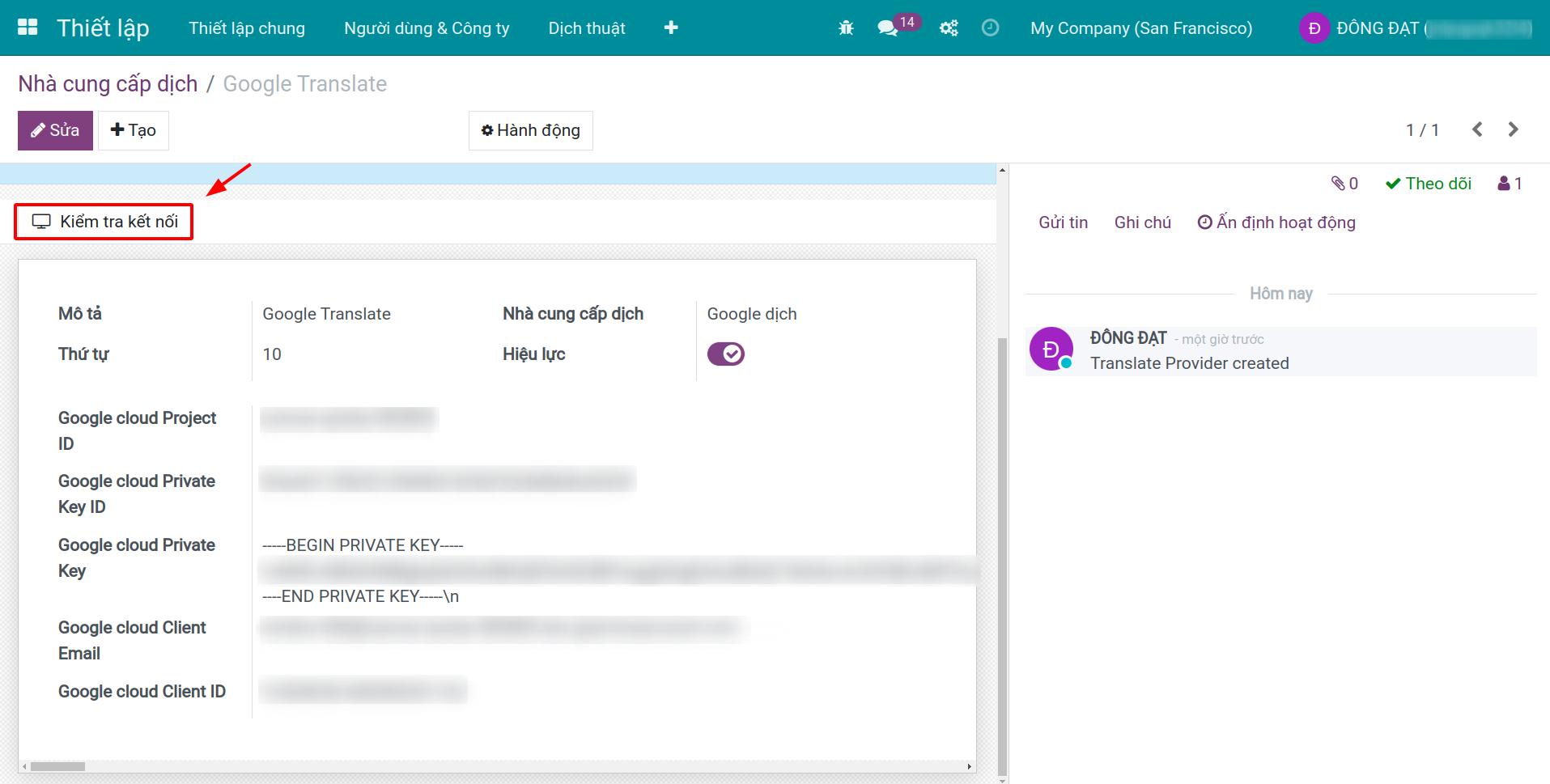The height and width of the screenshot is (784, 1550).
Task: Open the My Company (San Francisco) switcher
Action: click(1140, 28)
